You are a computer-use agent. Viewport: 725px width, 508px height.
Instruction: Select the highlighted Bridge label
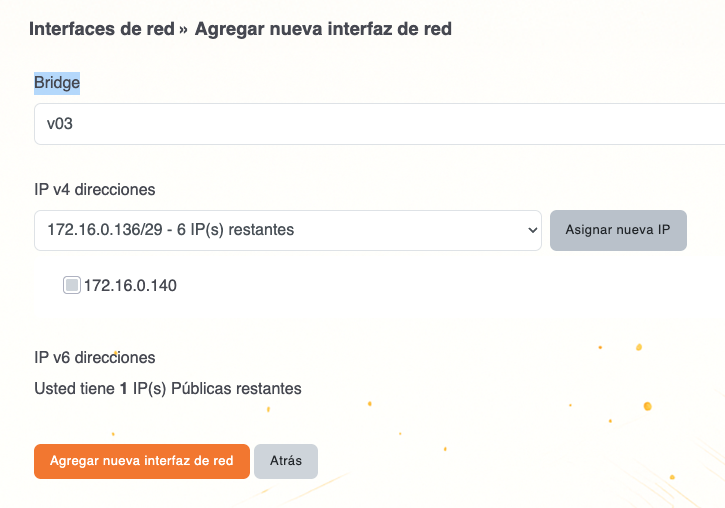tap(57, 83)
